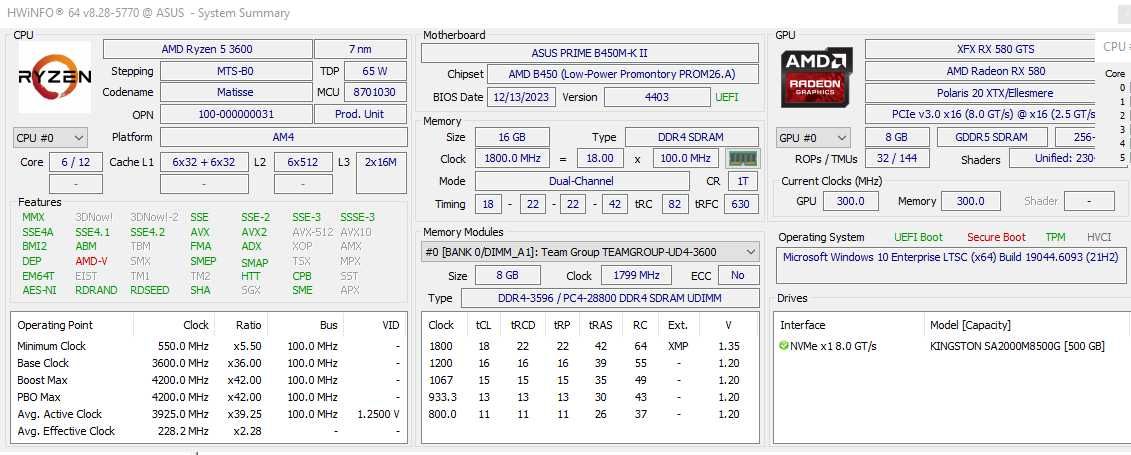
Task: Select the OPN 100-000000031 value
Action: pyautogui.click(x=234, y=114)
